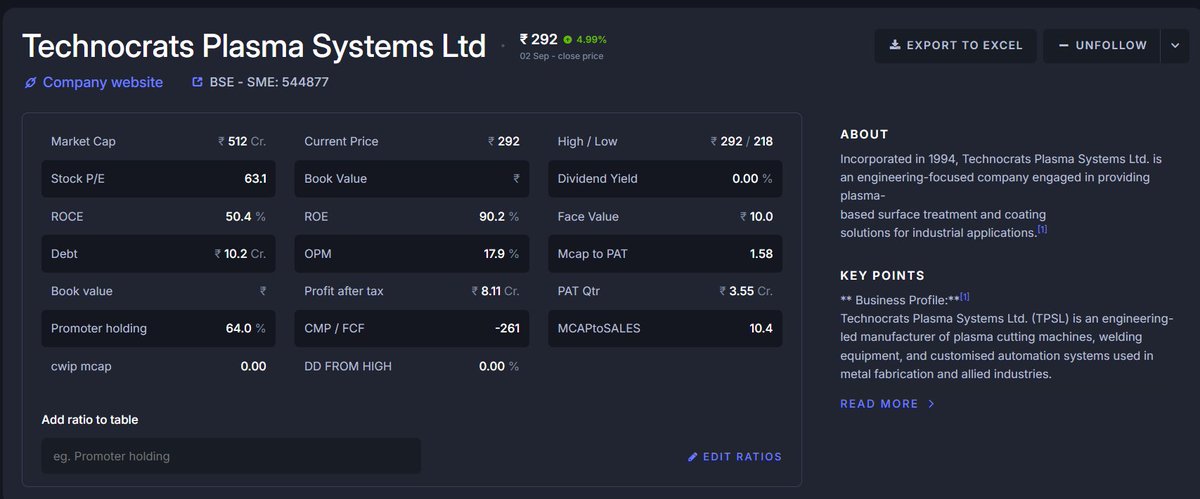Screen dimensions: 1200x499
Task: Click the Export to Excel button
Action: coord(955,45)
